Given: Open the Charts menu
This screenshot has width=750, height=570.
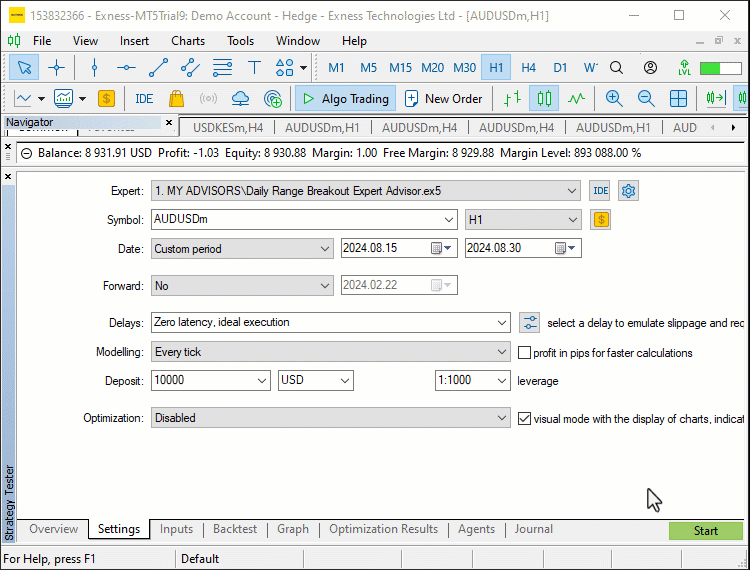Looking at the screenshot, I should click(188, 41).
